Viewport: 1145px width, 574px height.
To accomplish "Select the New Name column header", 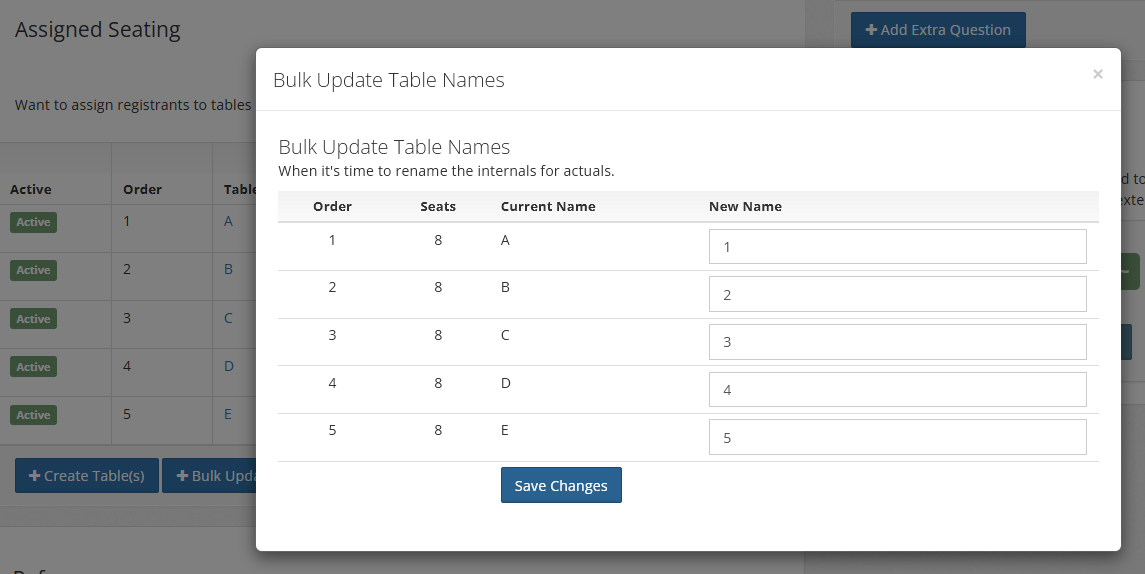I will [745, 207].
